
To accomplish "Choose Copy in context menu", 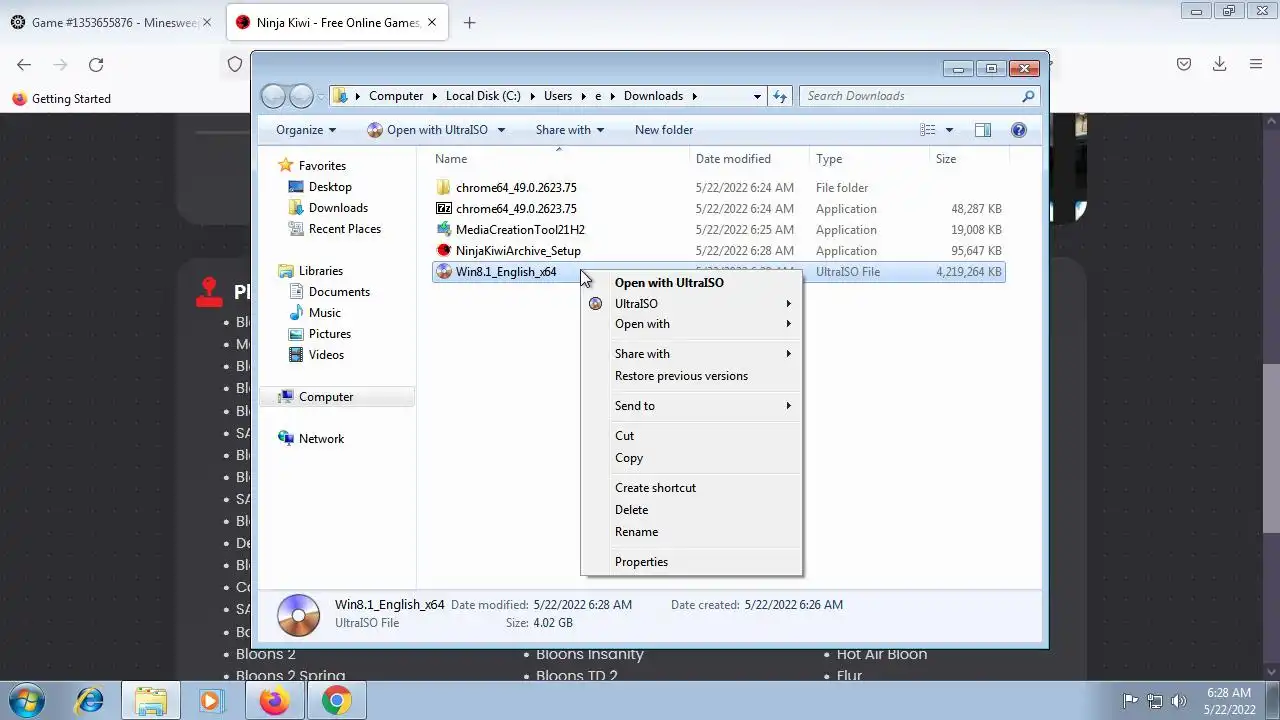I will [629, 458].
